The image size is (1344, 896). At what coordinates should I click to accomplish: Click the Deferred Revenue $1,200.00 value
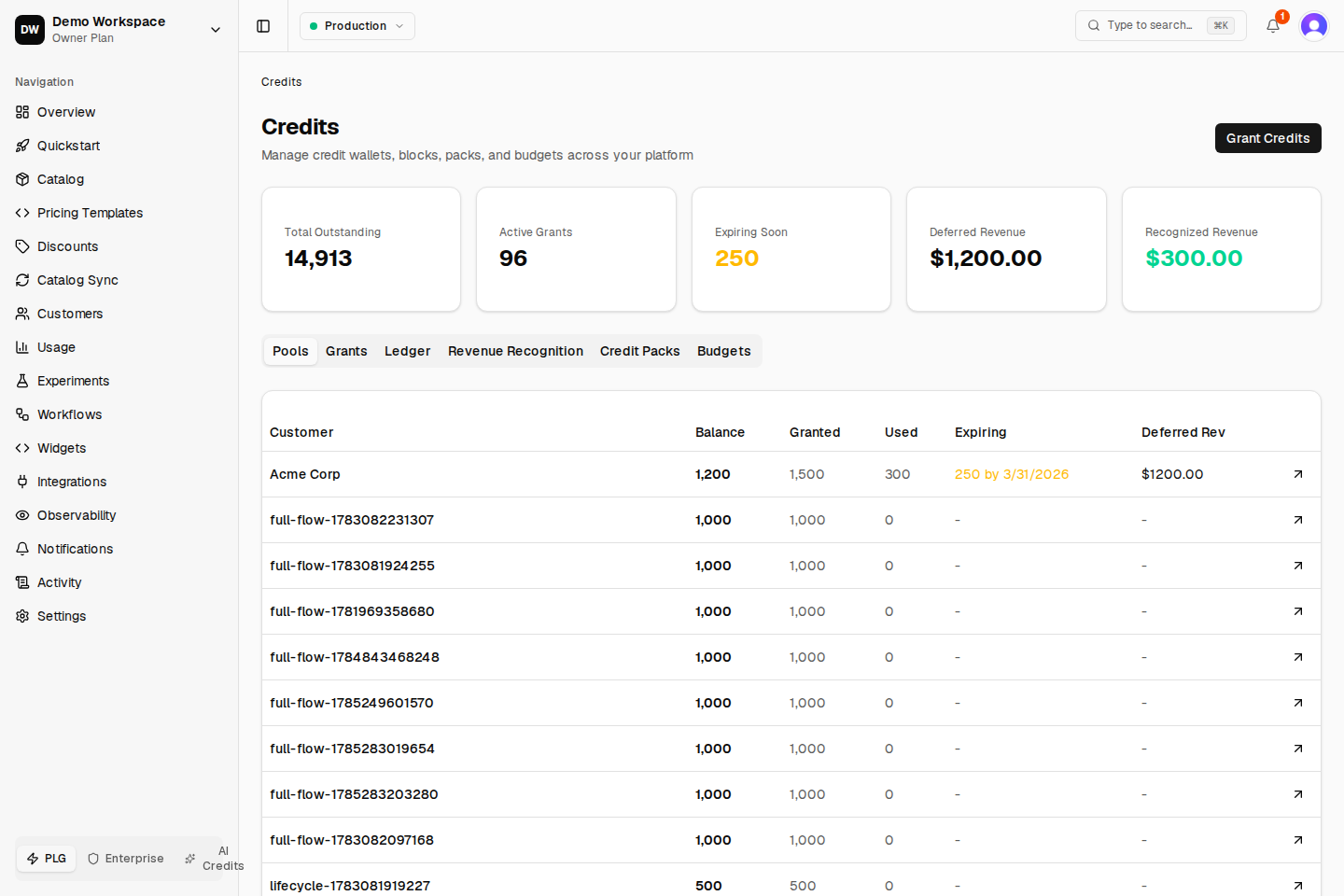click(986, 259)
